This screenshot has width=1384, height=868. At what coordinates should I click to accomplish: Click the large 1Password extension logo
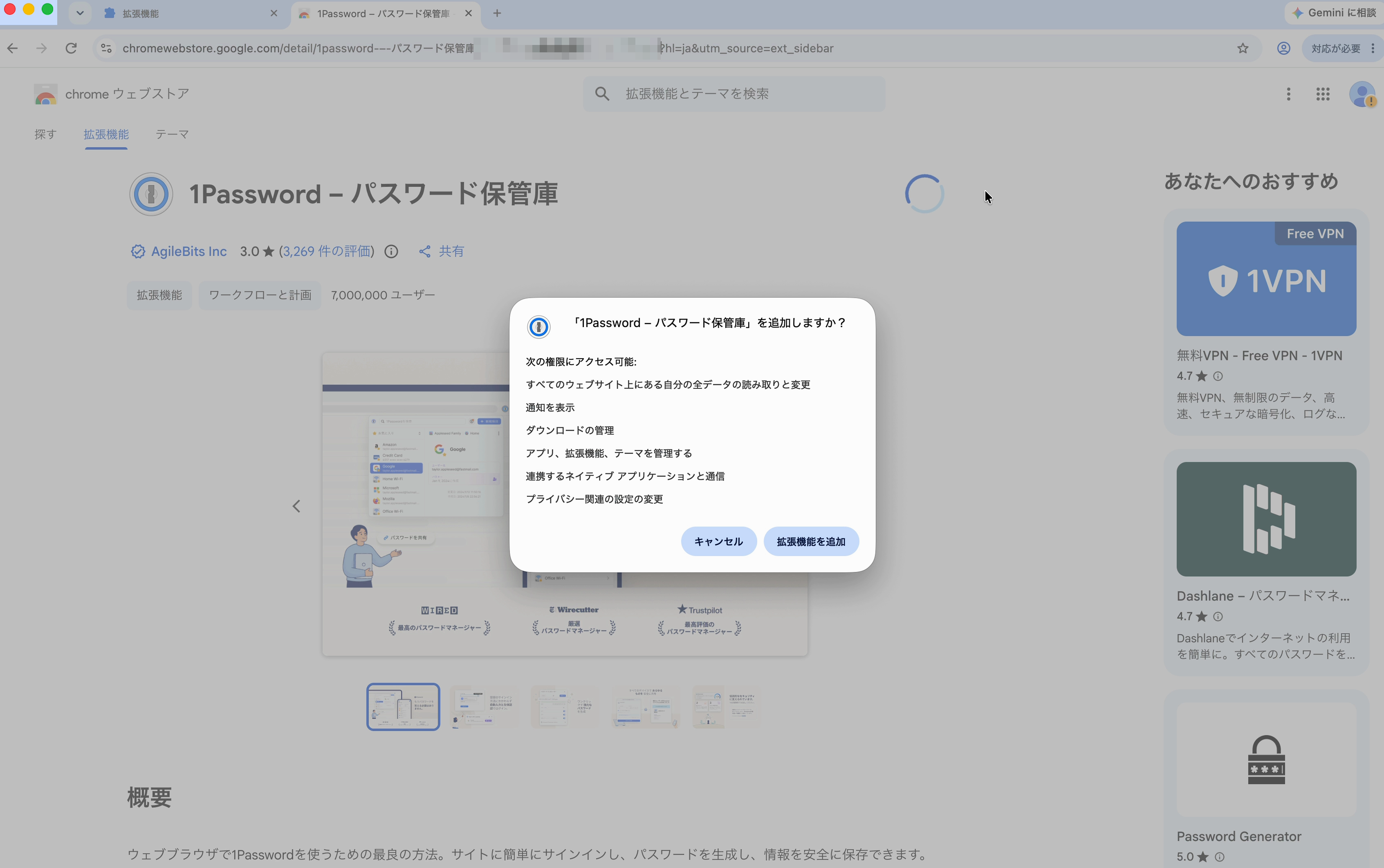151,194
